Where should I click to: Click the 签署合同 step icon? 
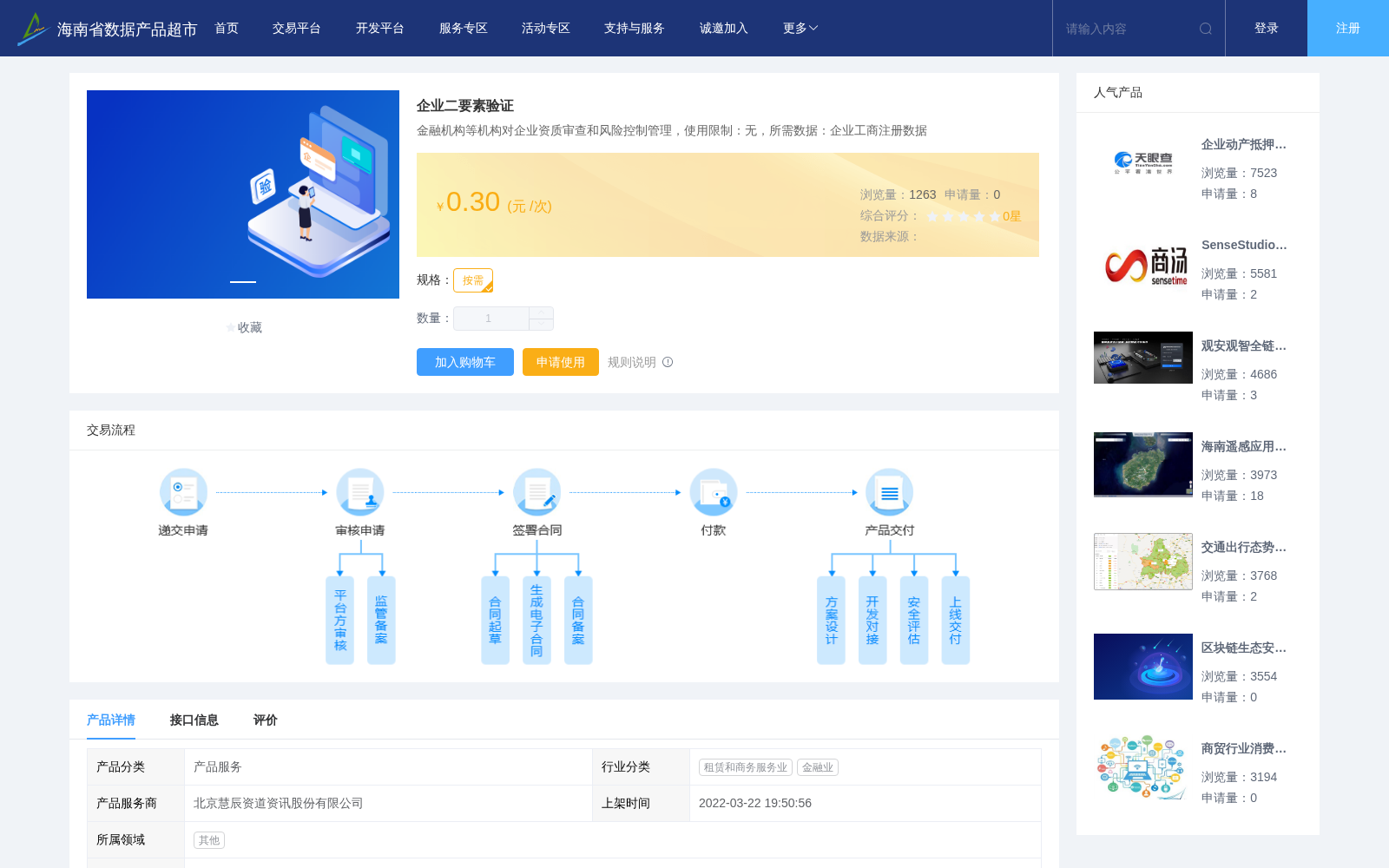pos(537,492)
